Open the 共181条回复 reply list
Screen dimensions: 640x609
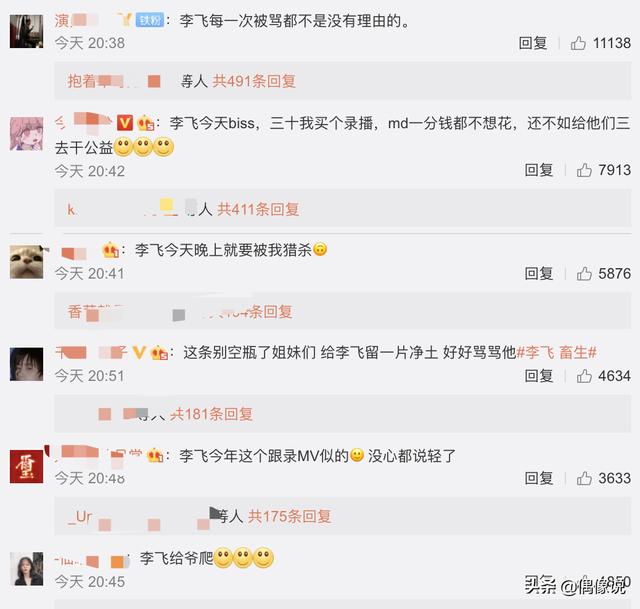pos(211,414)
